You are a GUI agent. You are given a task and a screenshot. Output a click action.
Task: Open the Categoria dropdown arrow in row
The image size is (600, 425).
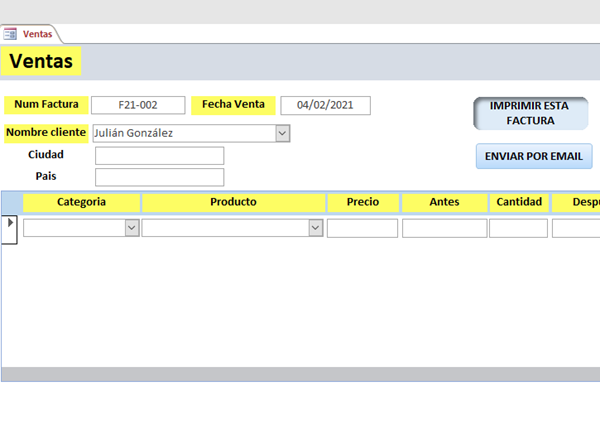pyautogui.click(x=131, y=228)
